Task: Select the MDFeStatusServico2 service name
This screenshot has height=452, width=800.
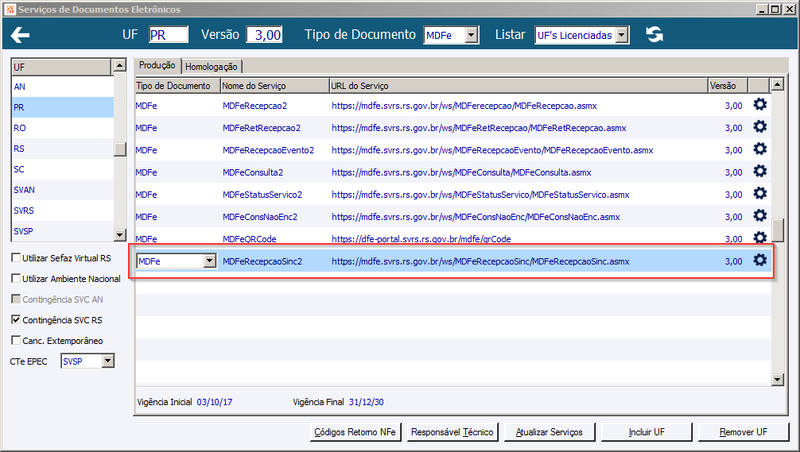Action: (x=262, y=194)
